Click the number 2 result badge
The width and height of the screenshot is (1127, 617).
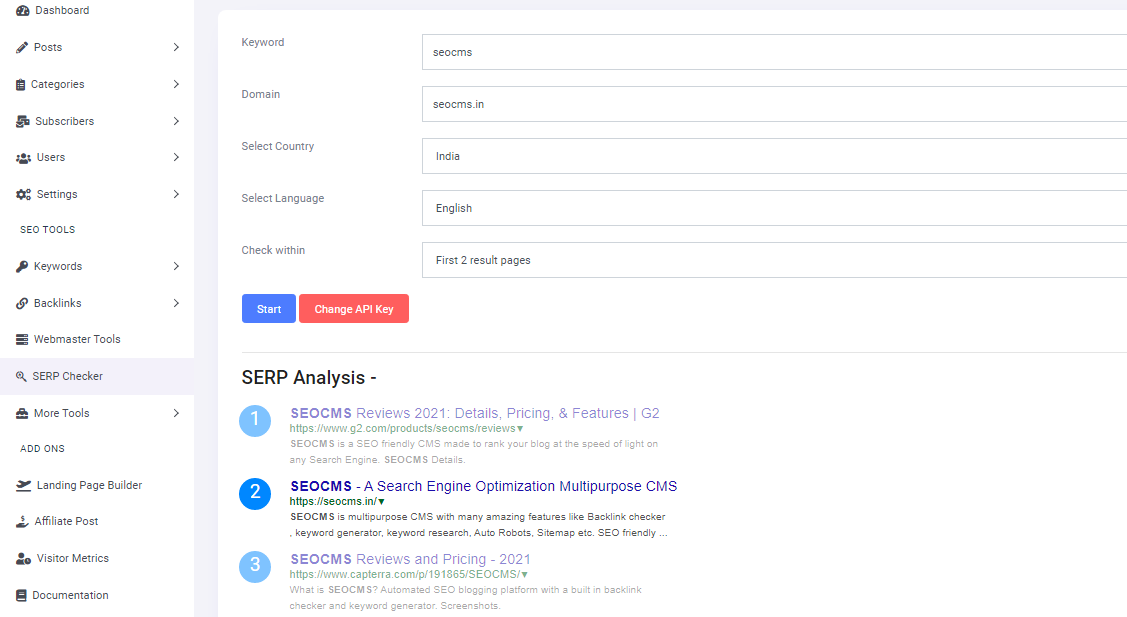click(x=255, y=493)
